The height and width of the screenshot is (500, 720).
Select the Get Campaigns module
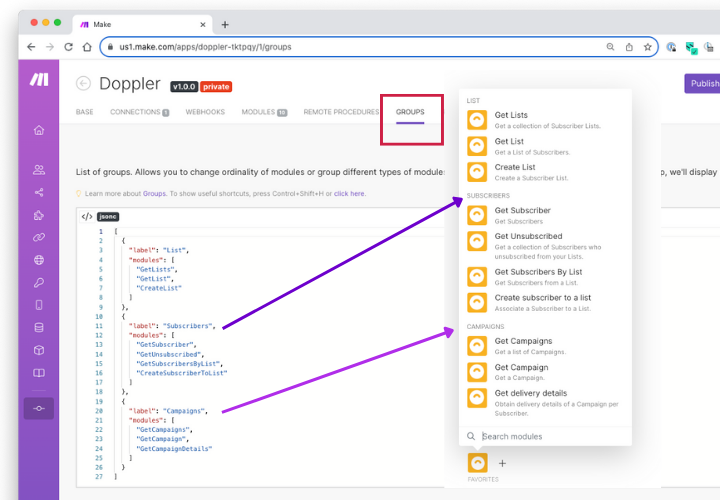point(546,346)
